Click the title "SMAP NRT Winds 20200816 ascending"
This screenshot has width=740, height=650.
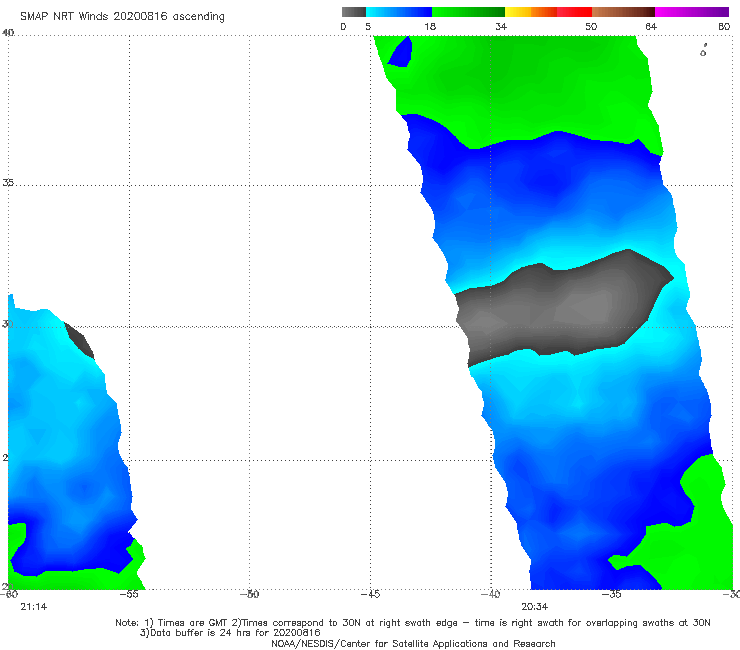tap(122, 17)
